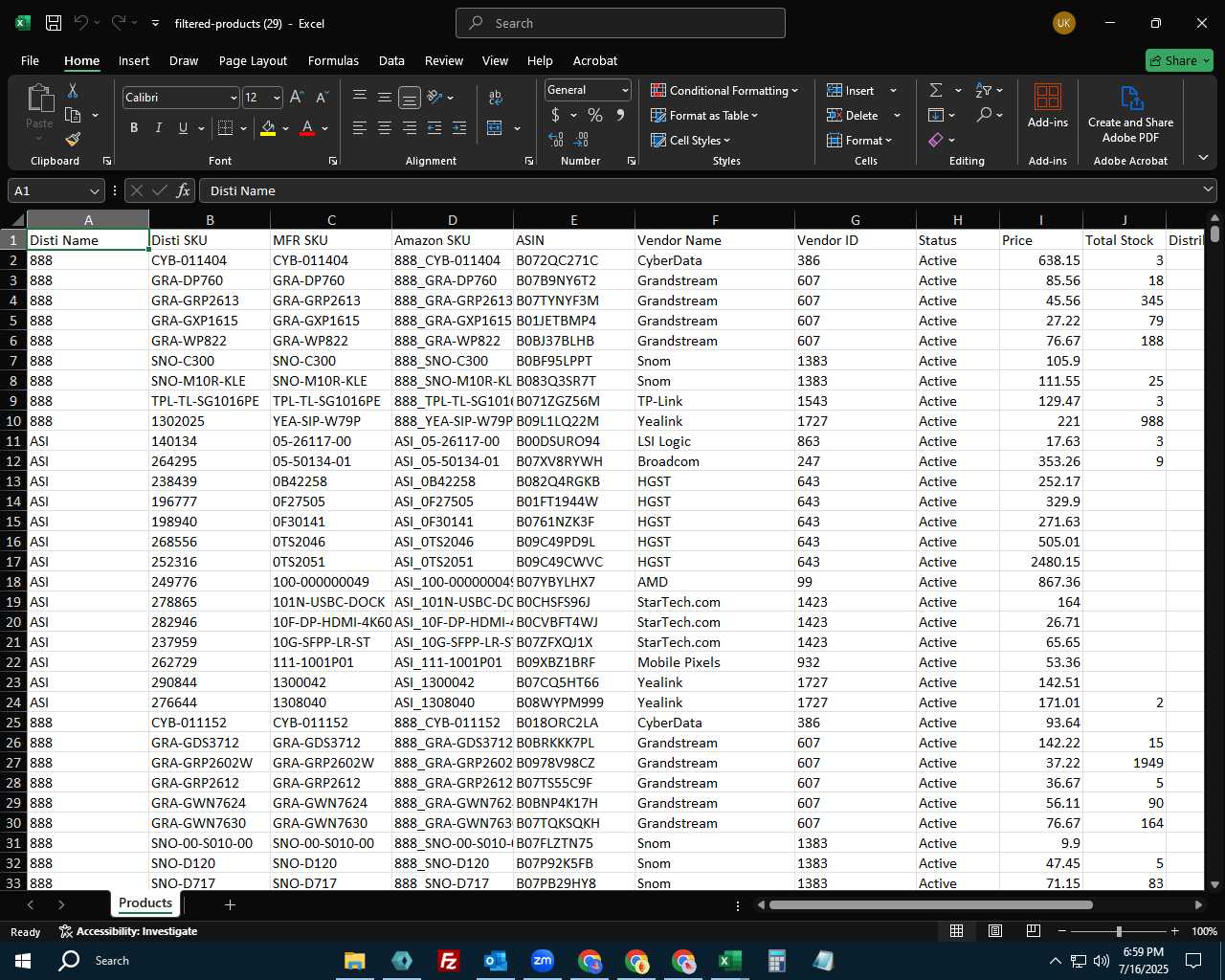Open the General number format dropdown
Screen dimensions: 1225x980
tap(625, 90)
